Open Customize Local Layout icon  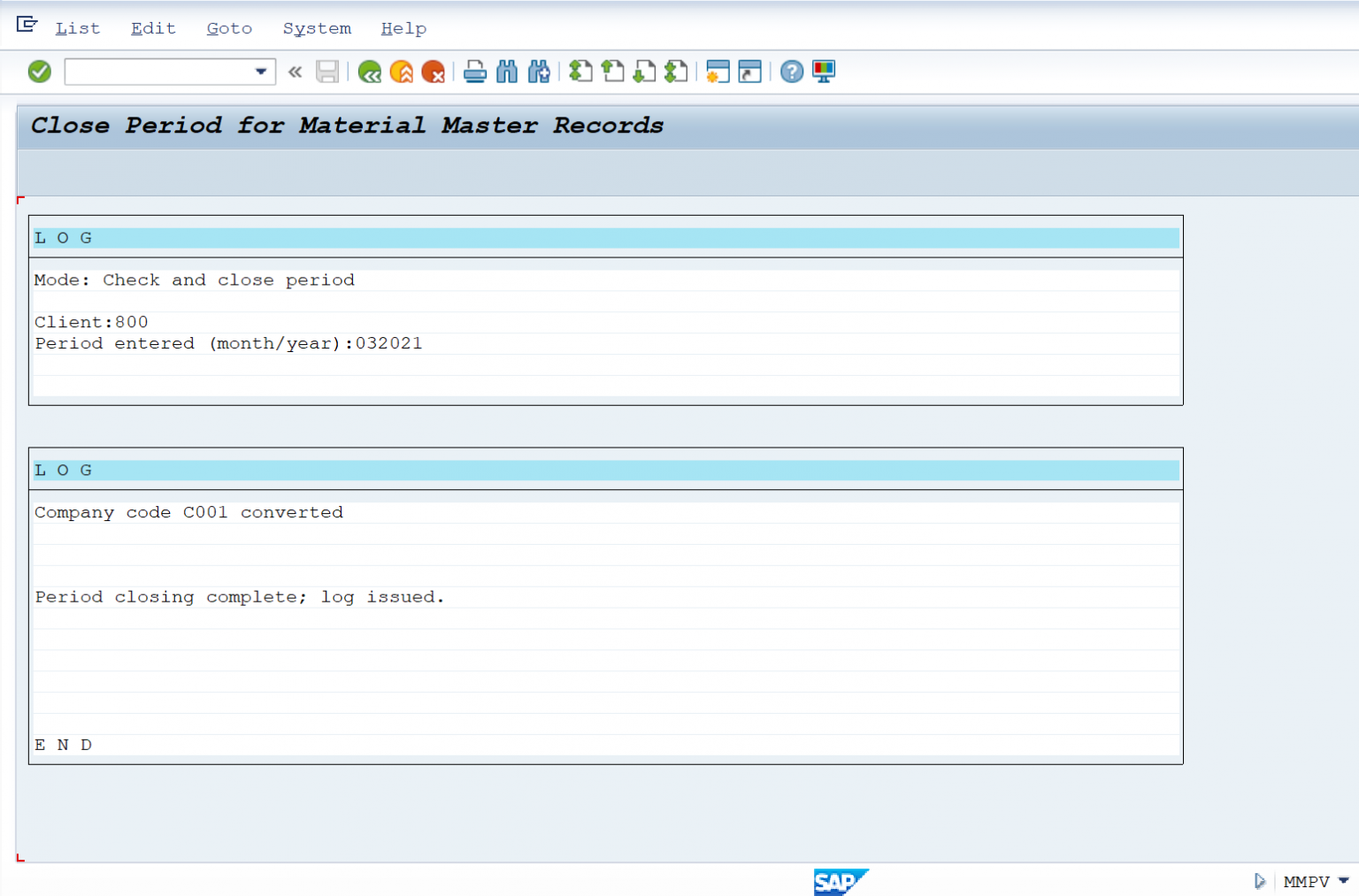[x=824, y=72]
